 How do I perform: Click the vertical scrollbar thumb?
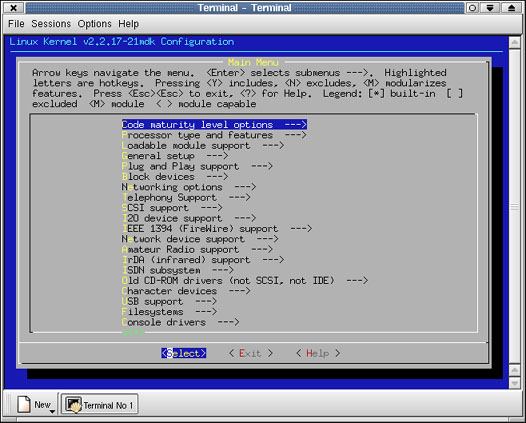(x=514, y=206)
